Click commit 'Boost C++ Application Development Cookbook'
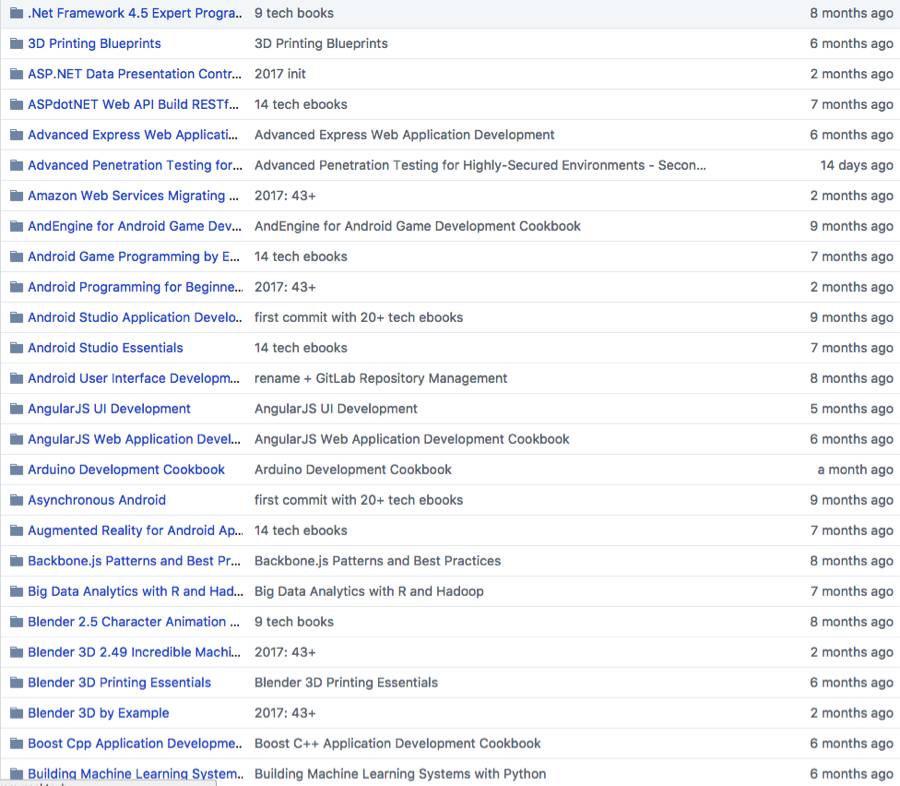The width and height of the screenshot is (900, 786). 397,744
